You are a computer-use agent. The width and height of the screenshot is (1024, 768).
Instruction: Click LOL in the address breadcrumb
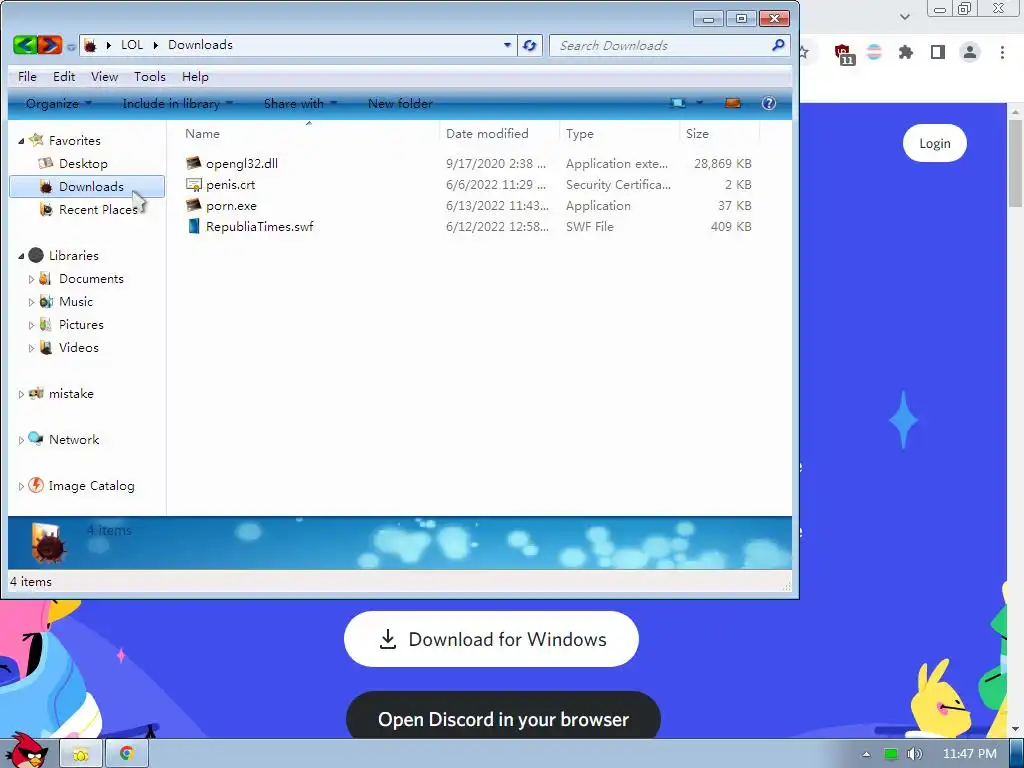click(x=132, y=45)
